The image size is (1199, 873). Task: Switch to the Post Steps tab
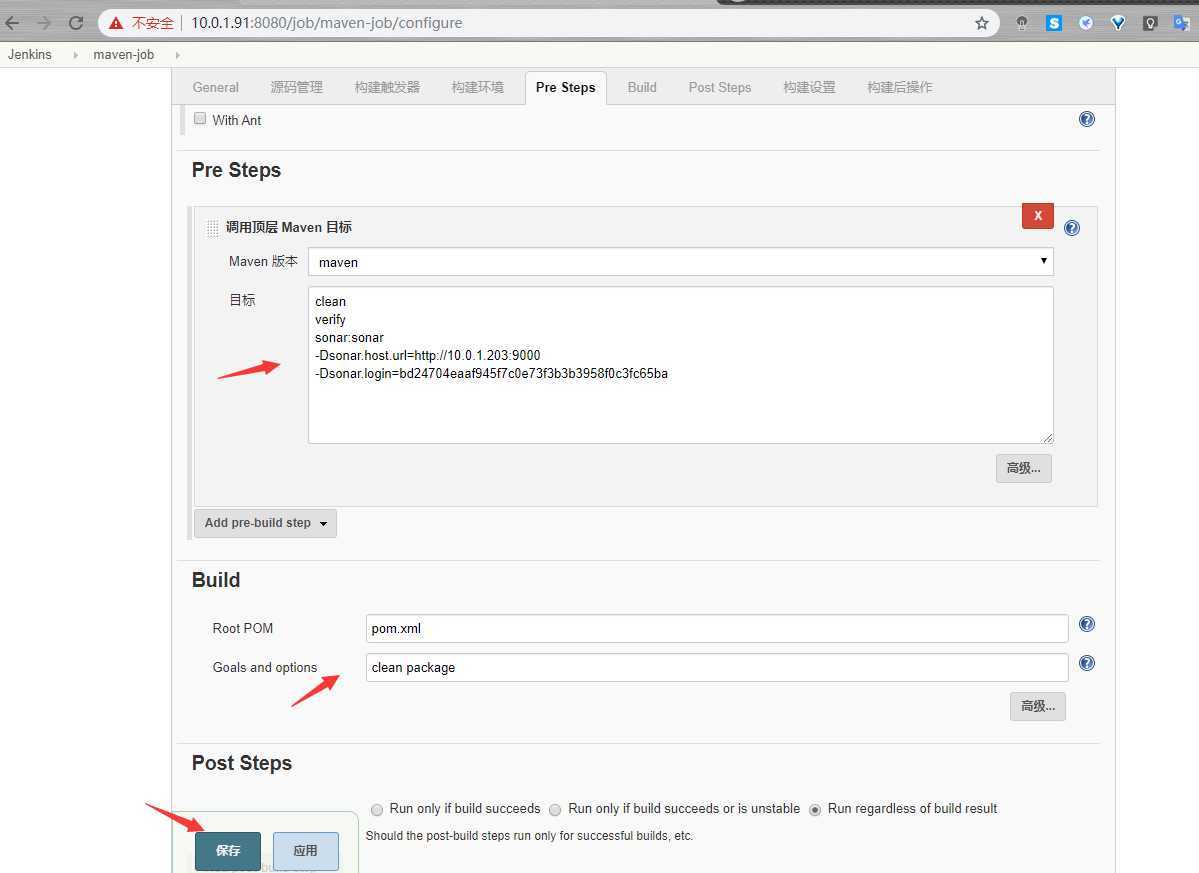point(720,87)
